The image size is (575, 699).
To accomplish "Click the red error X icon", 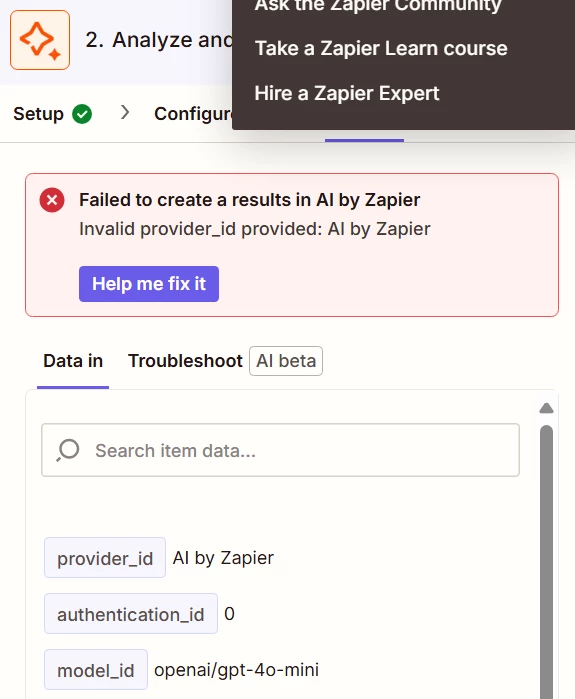I will click(52, 200).
